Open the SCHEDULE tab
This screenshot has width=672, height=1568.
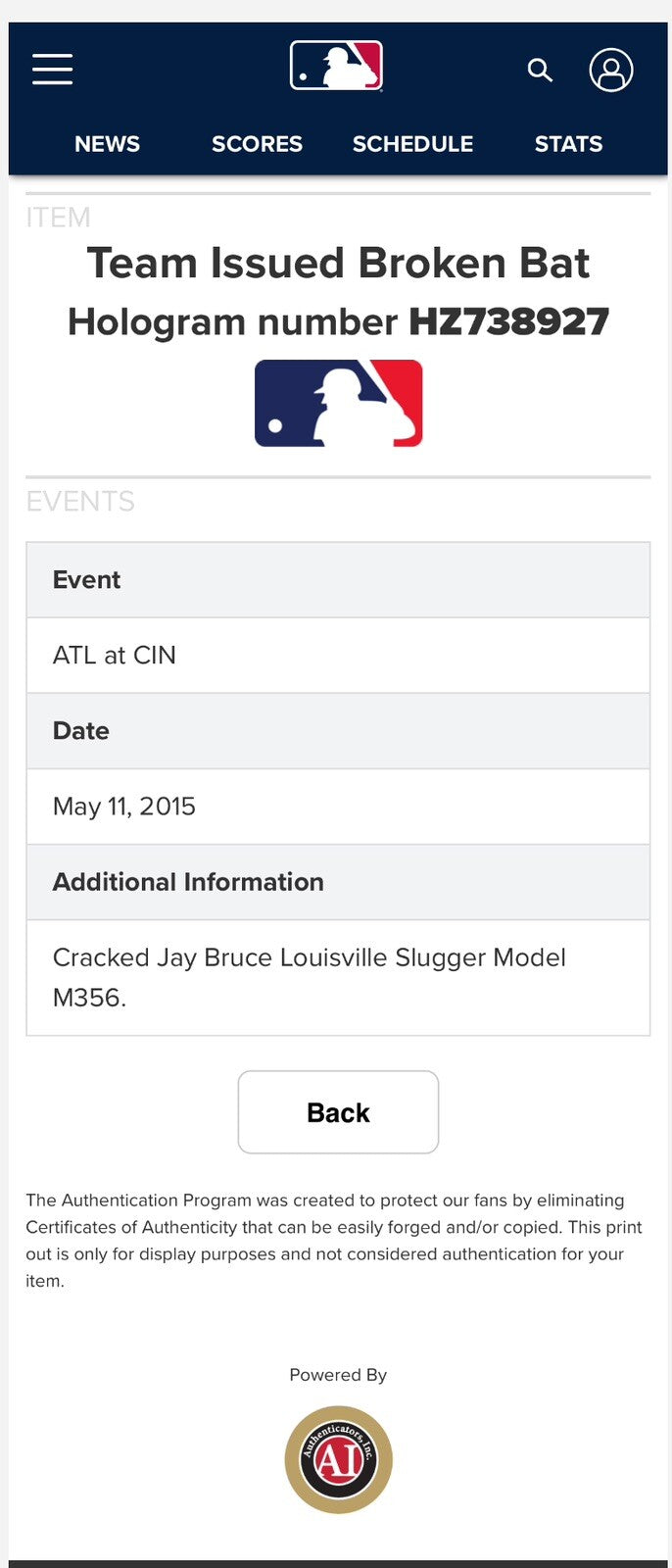click(412, 144)
